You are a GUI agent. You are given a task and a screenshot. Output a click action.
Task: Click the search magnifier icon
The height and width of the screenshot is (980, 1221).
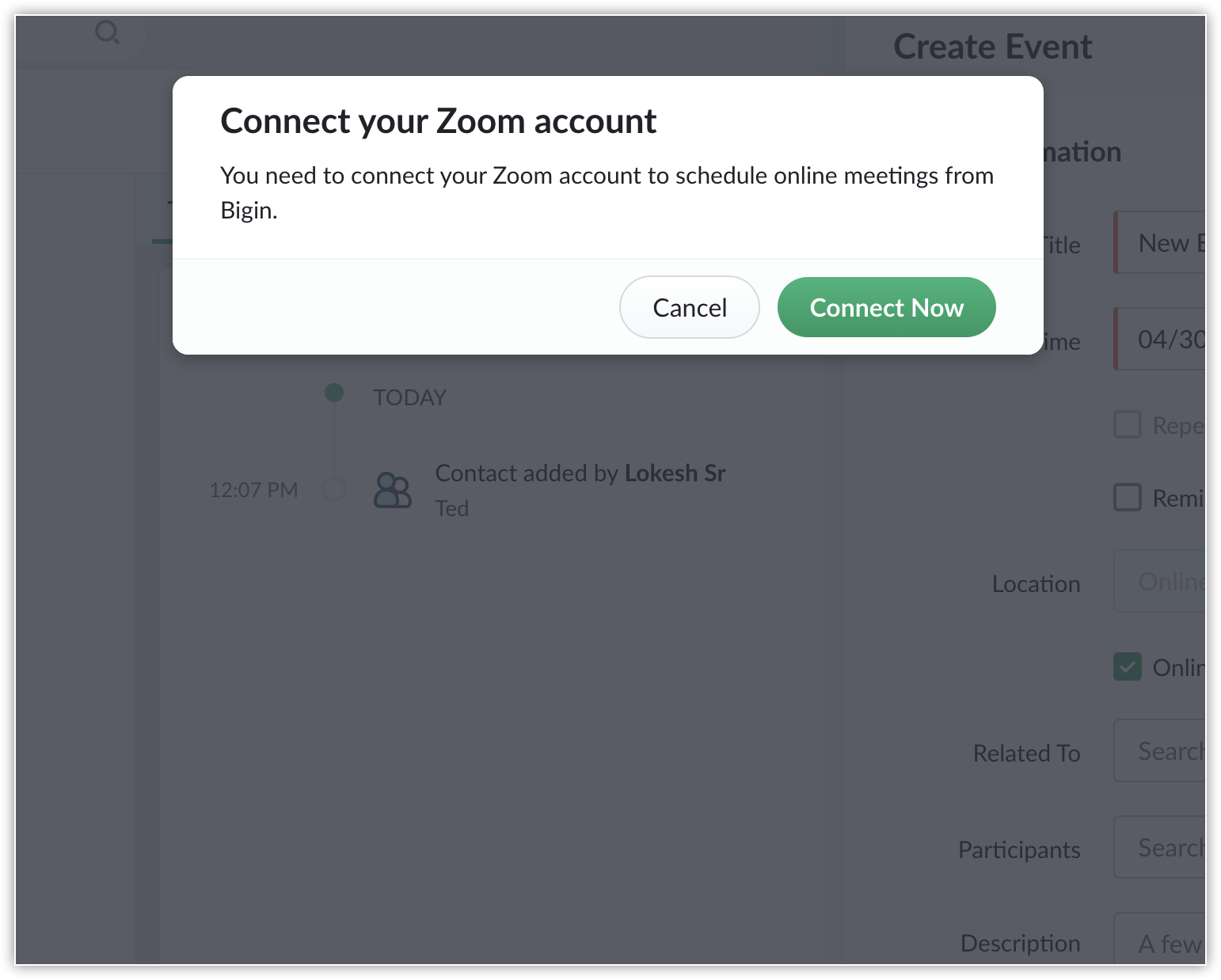[x=107, y=32]
